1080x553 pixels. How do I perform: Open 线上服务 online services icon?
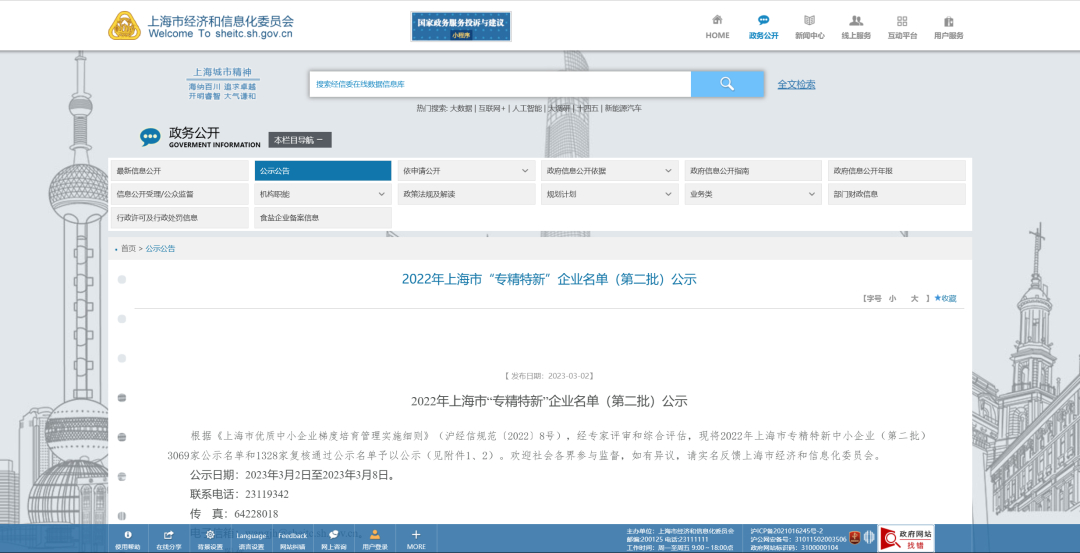(856, 21)
